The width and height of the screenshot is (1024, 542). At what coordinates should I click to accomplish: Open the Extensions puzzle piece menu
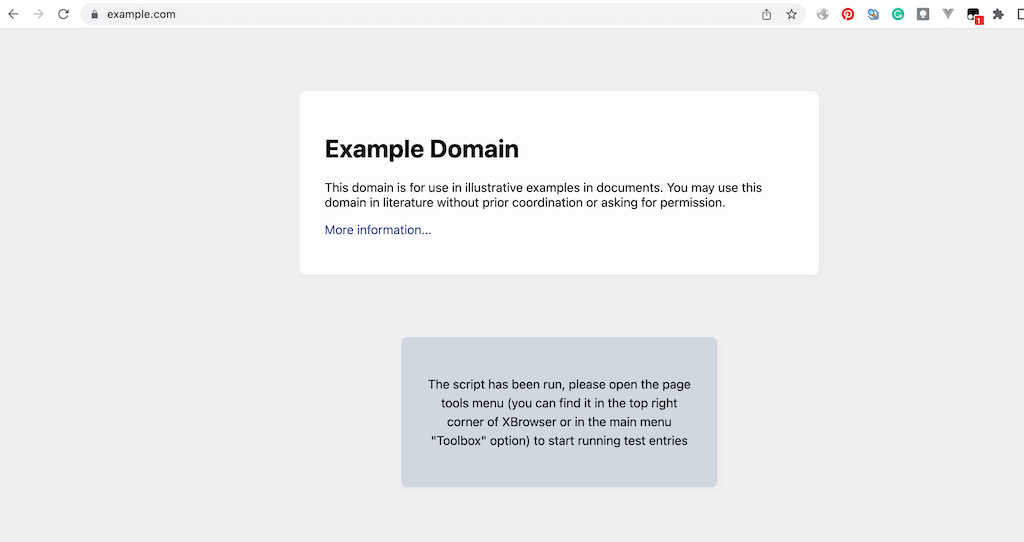998,14
